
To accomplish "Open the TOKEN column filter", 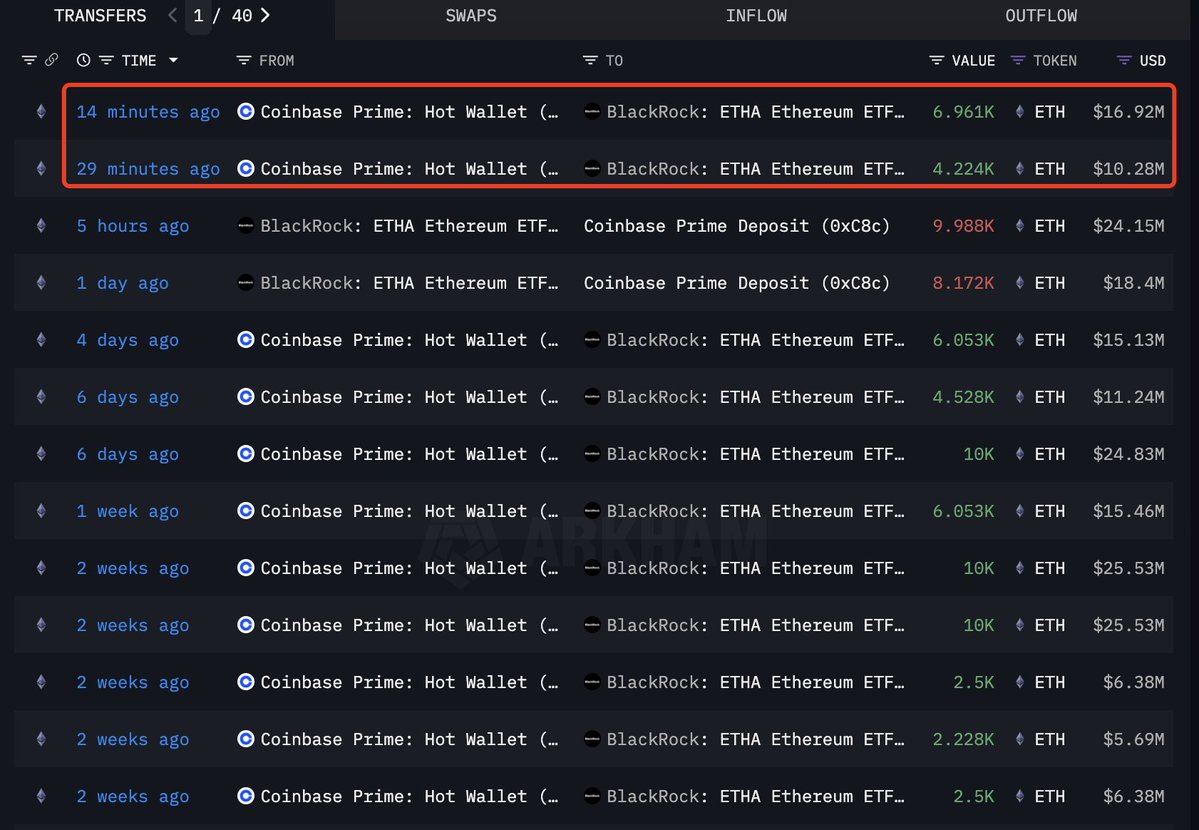I will click(x=1018, y=60).
